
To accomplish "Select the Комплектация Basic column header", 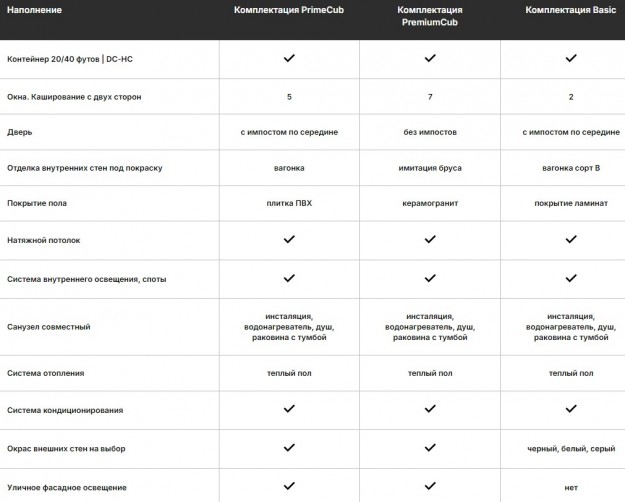I will [x=571, y=9].
